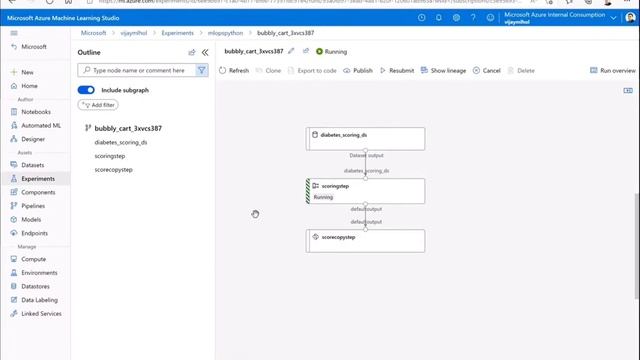Viewport: 640px width, 360px height.
Task: Click Microsoft Azure Machine Learning Studio title
Action: click(x=63, y=18)
